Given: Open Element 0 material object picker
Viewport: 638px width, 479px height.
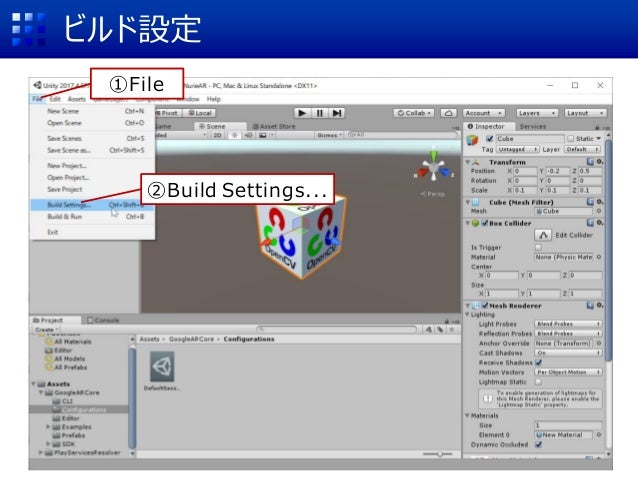Looking at the screenshot, I should (599, 435).
